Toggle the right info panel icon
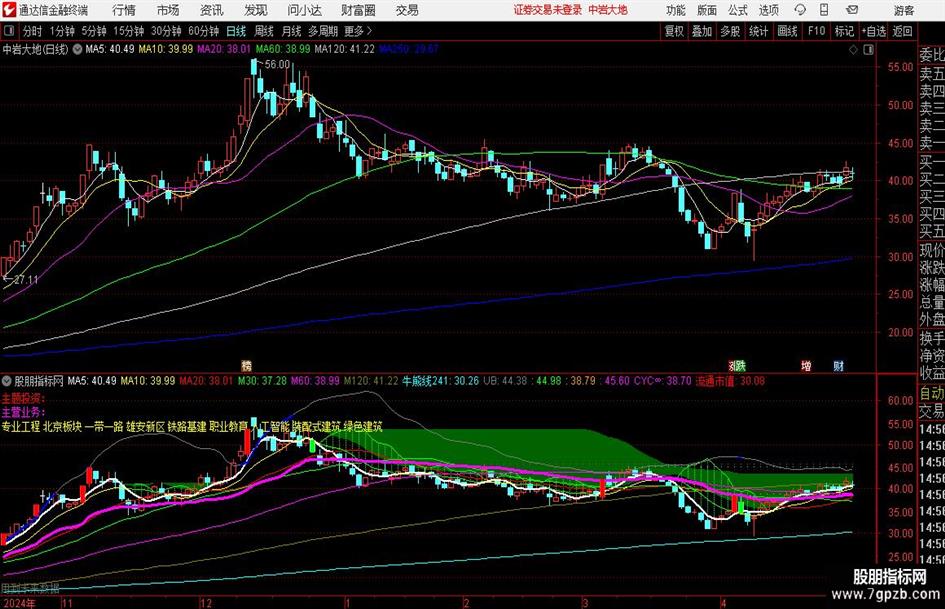This screenshot has height=609, width=945. click(868, 50)
